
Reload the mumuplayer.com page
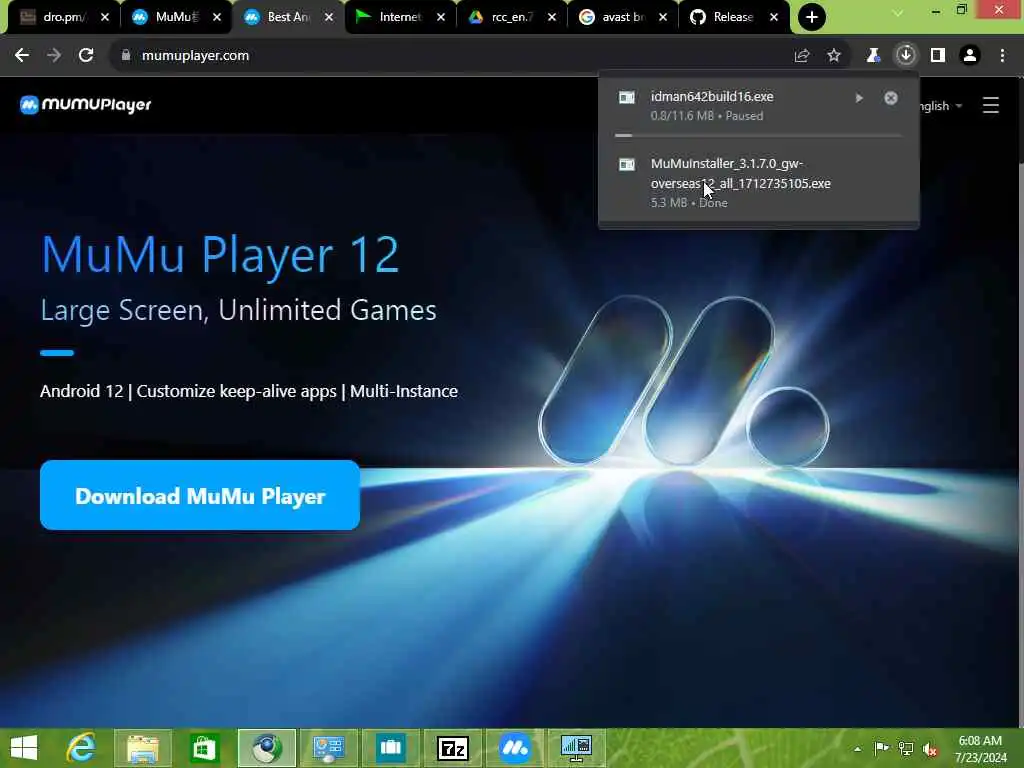point(86,56)
